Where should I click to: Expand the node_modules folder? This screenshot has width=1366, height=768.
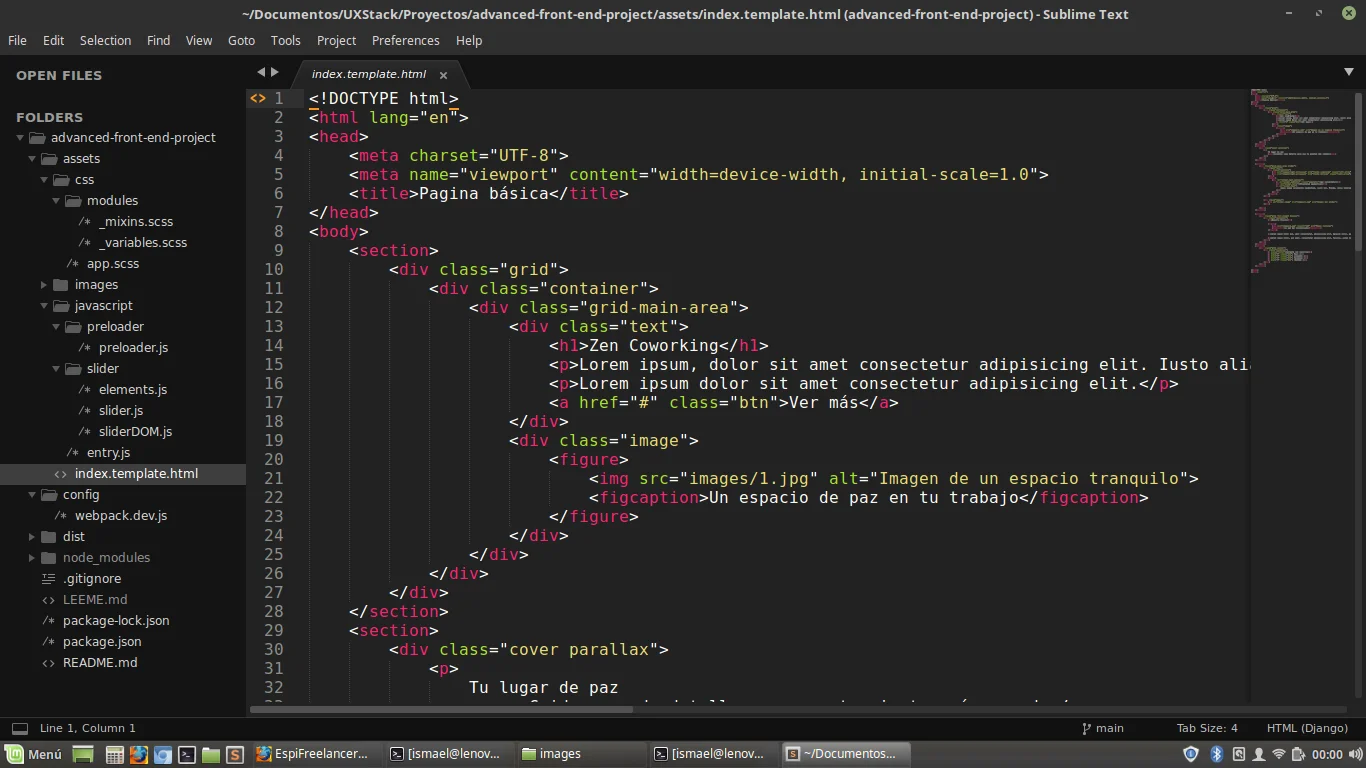(x=33, y=558)
